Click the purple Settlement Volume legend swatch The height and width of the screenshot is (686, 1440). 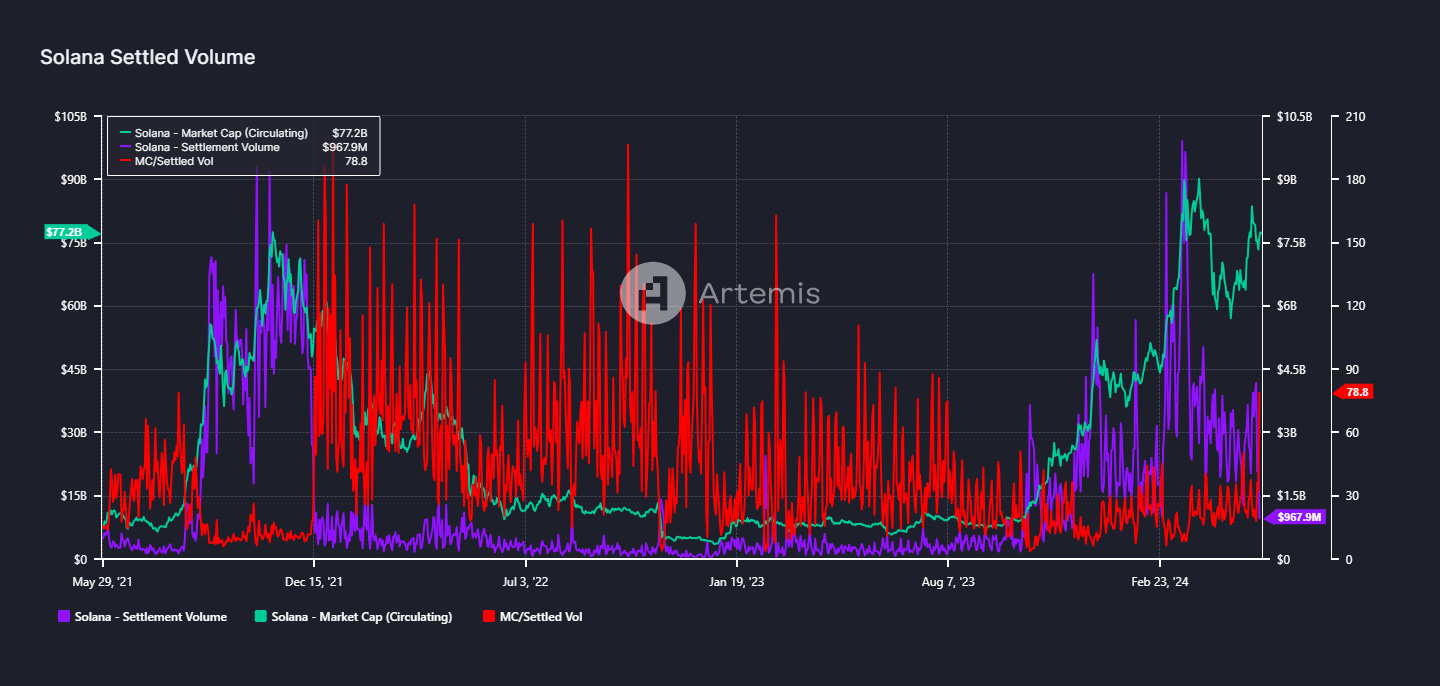[64, 617]
